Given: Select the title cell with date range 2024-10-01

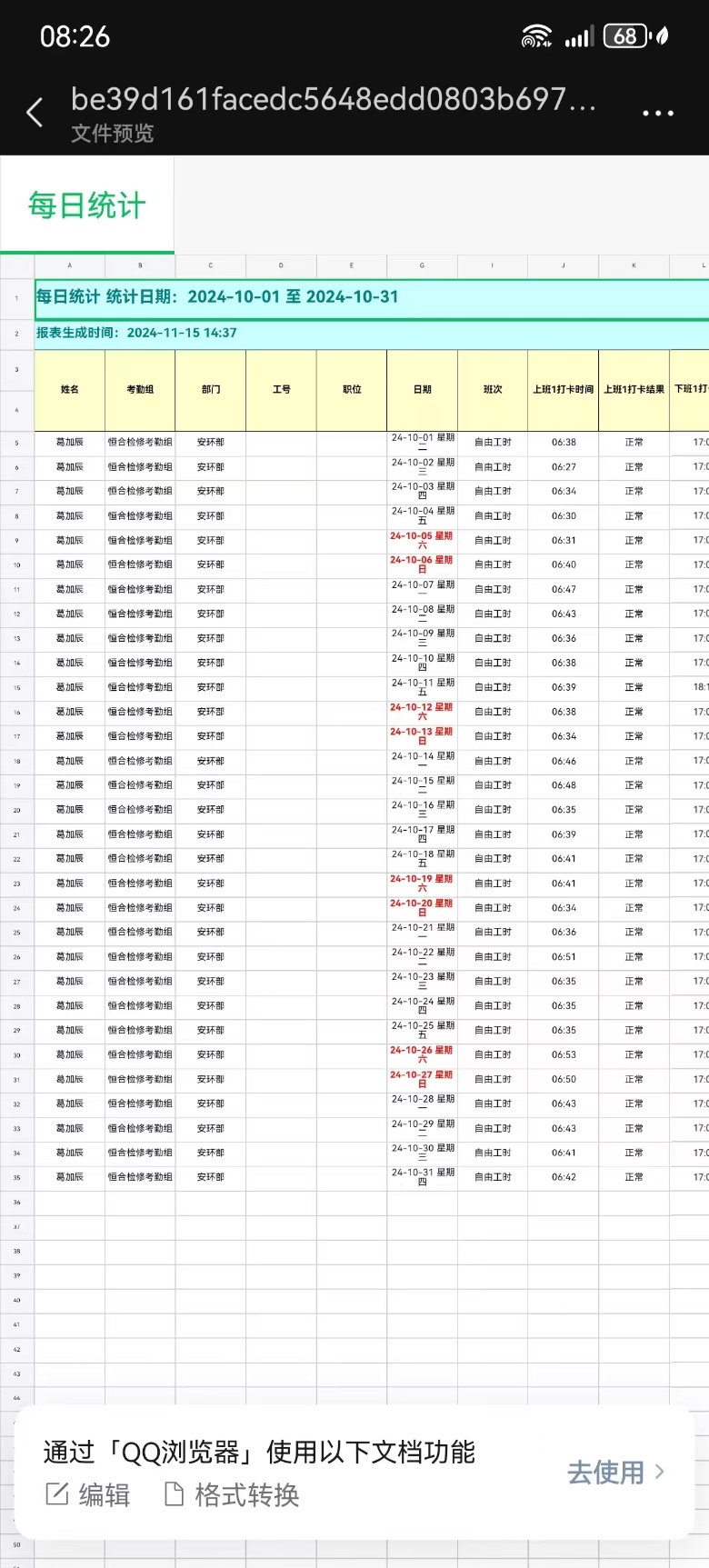Looking at the screenshot, I should pyautogui.click(x=218, y=297).
